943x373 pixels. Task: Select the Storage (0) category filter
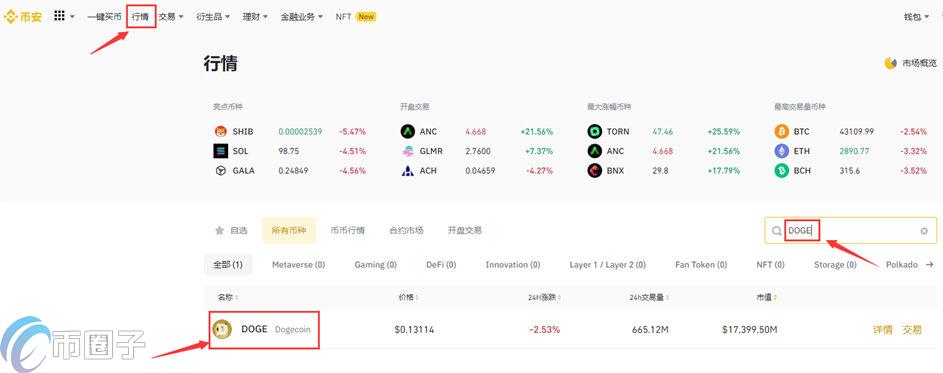(x=835, y=265)
